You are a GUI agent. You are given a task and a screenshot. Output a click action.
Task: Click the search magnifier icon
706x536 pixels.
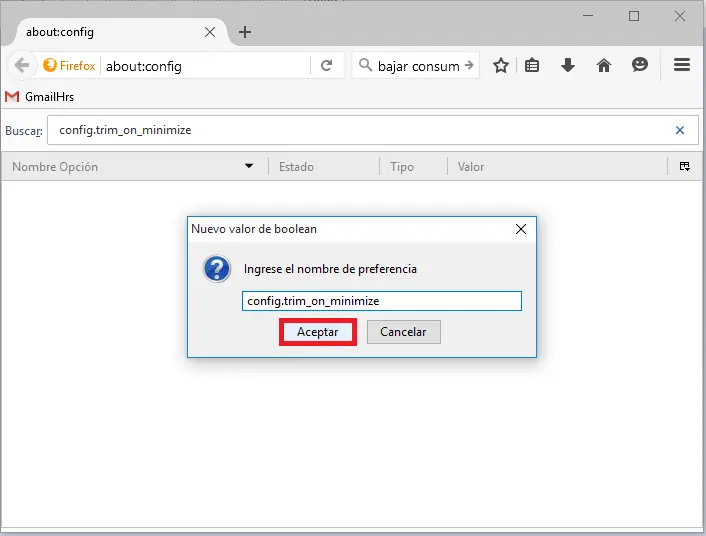pyautogui.click(x=365, y=65)
